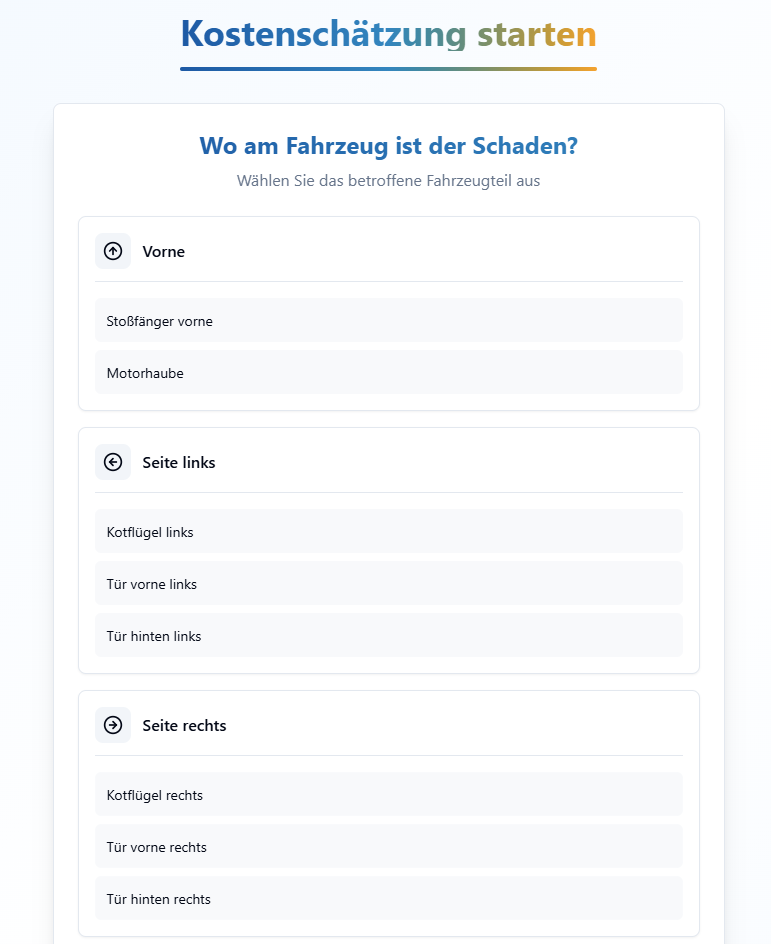Pick Tür hinten rechts
Screen dimensions: 771x944
pyautogui.click(x=388, y=899)
